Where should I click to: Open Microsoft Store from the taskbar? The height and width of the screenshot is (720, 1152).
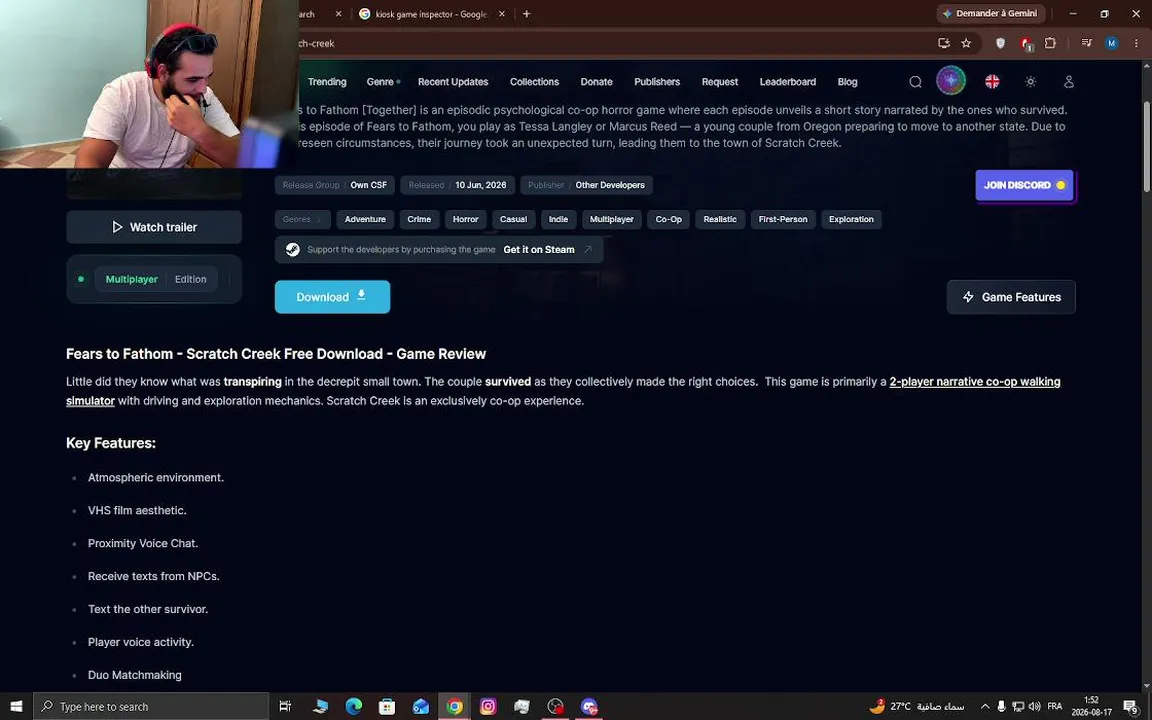387,707
